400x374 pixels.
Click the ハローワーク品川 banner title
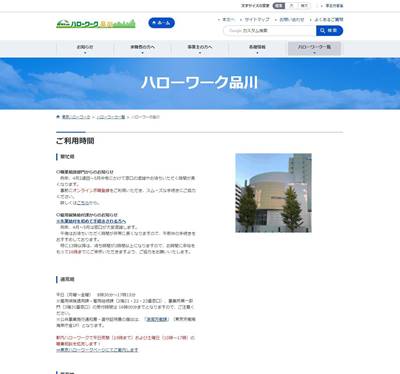(199, 83)
